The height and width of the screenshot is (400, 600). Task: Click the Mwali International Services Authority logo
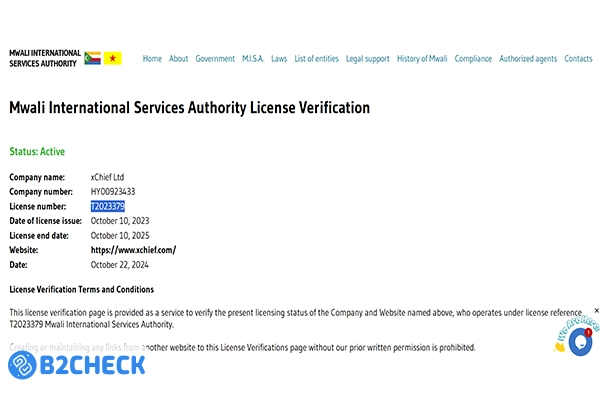[44, 58]
